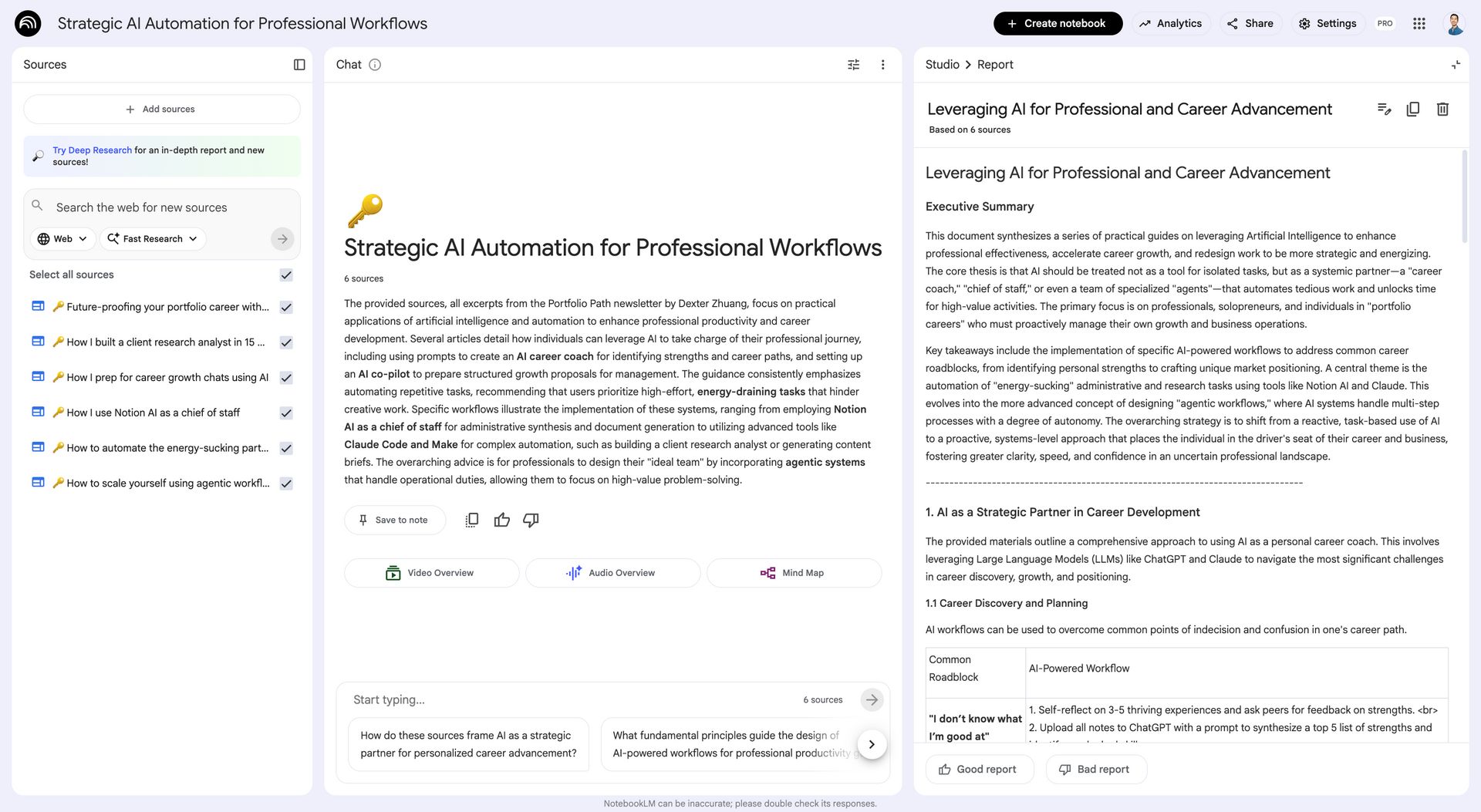Click source icon for How I prep for career growth chats
The height and width of the screenshot is (812, 1481).
coord(38,377)
